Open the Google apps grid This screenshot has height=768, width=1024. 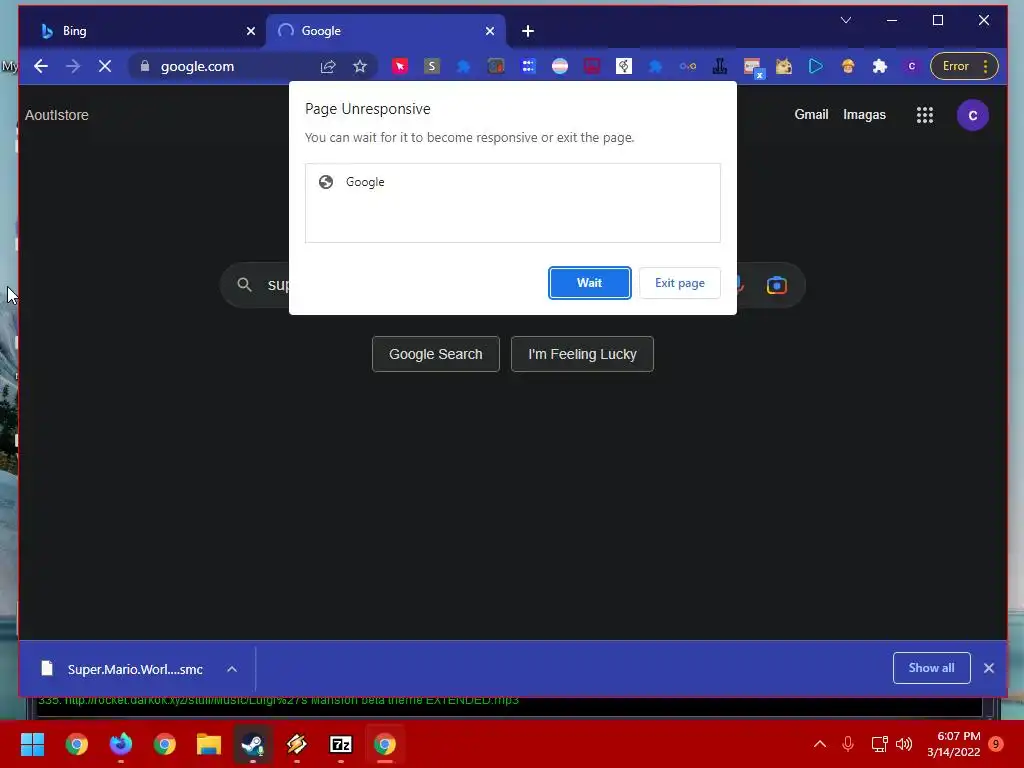tap(925, 115)
